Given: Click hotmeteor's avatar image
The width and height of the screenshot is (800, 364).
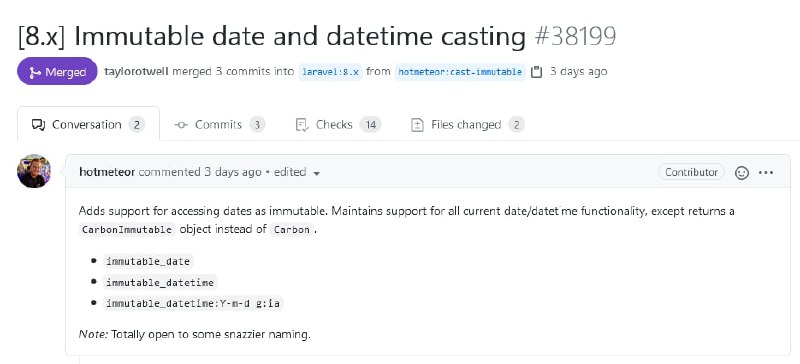Looking at the screenshot, I should click(34, 172).
